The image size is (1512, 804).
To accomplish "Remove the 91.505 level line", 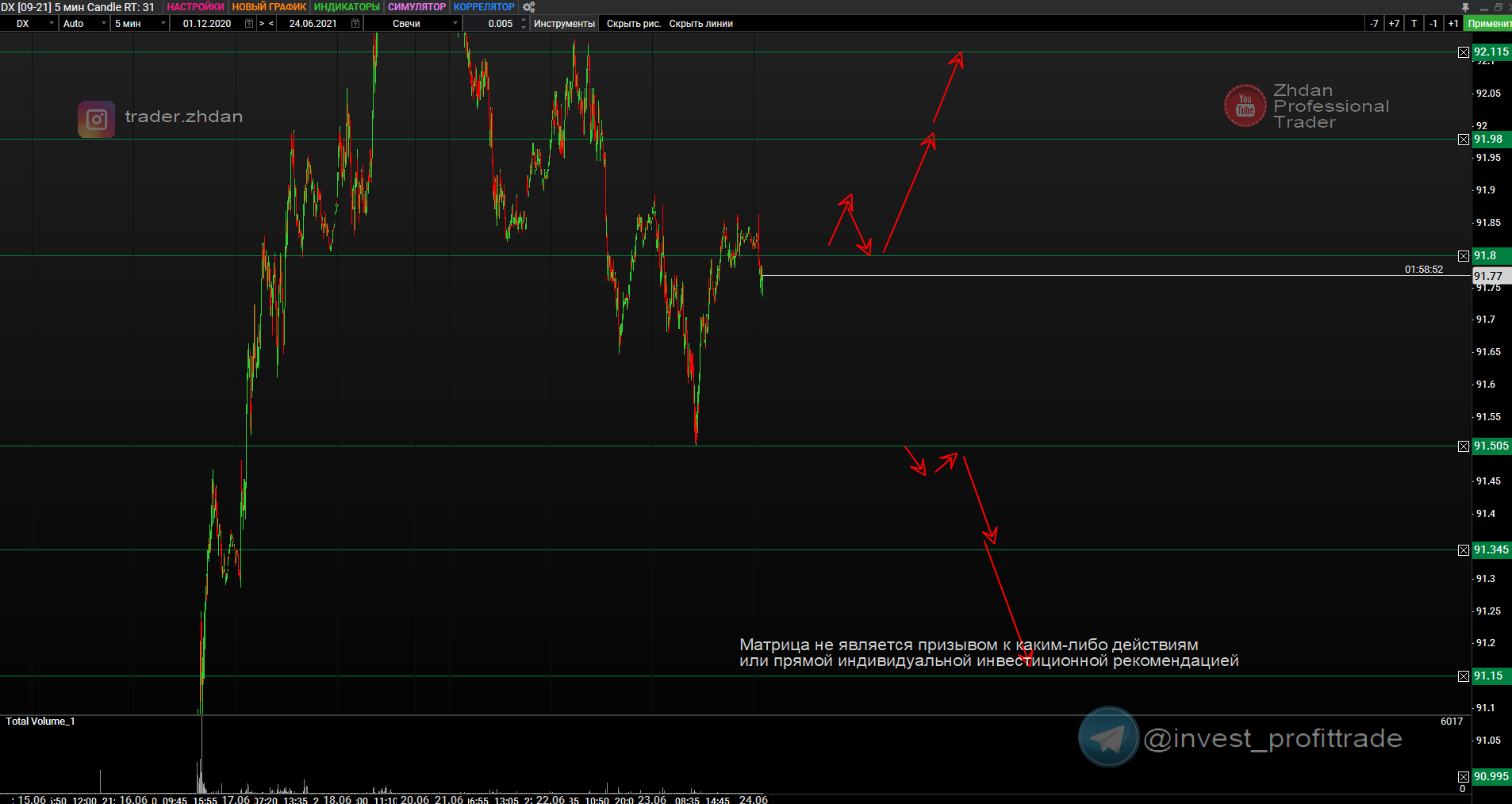I will pos(1464,446).
